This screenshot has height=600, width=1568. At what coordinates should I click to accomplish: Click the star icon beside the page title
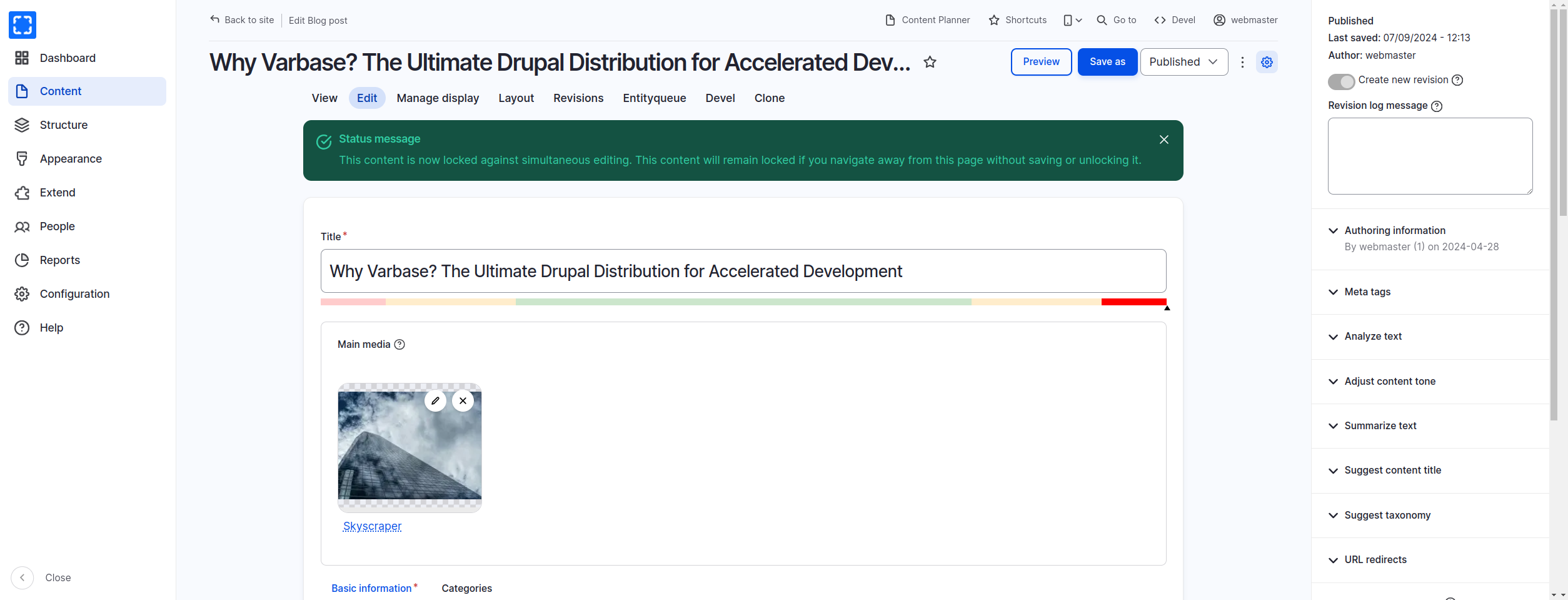pyautogui.click(x=930, y=62)
